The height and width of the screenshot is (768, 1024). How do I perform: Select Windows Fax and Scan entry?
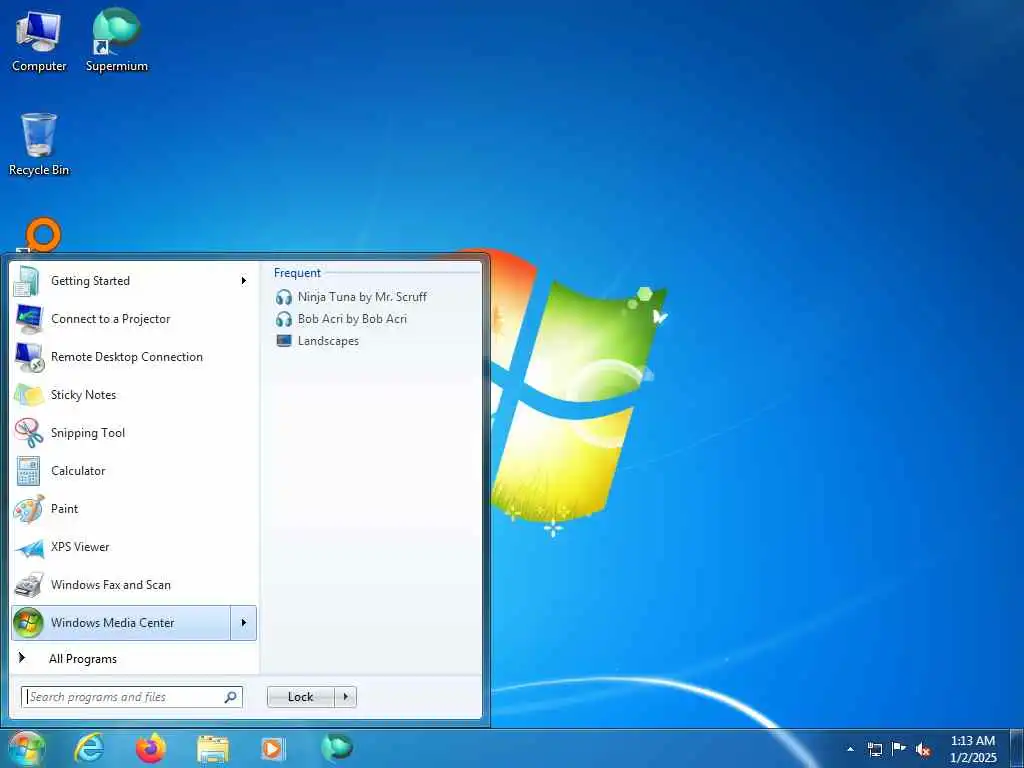click(135, 585)
